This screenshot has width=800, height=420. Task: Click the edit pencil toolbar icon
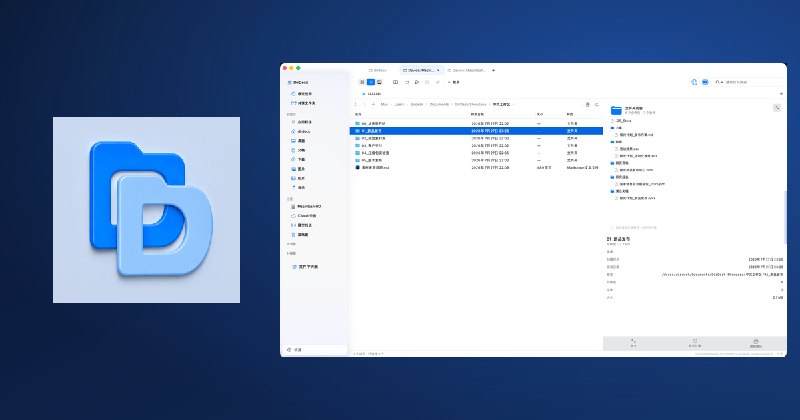tap(417, 82)
